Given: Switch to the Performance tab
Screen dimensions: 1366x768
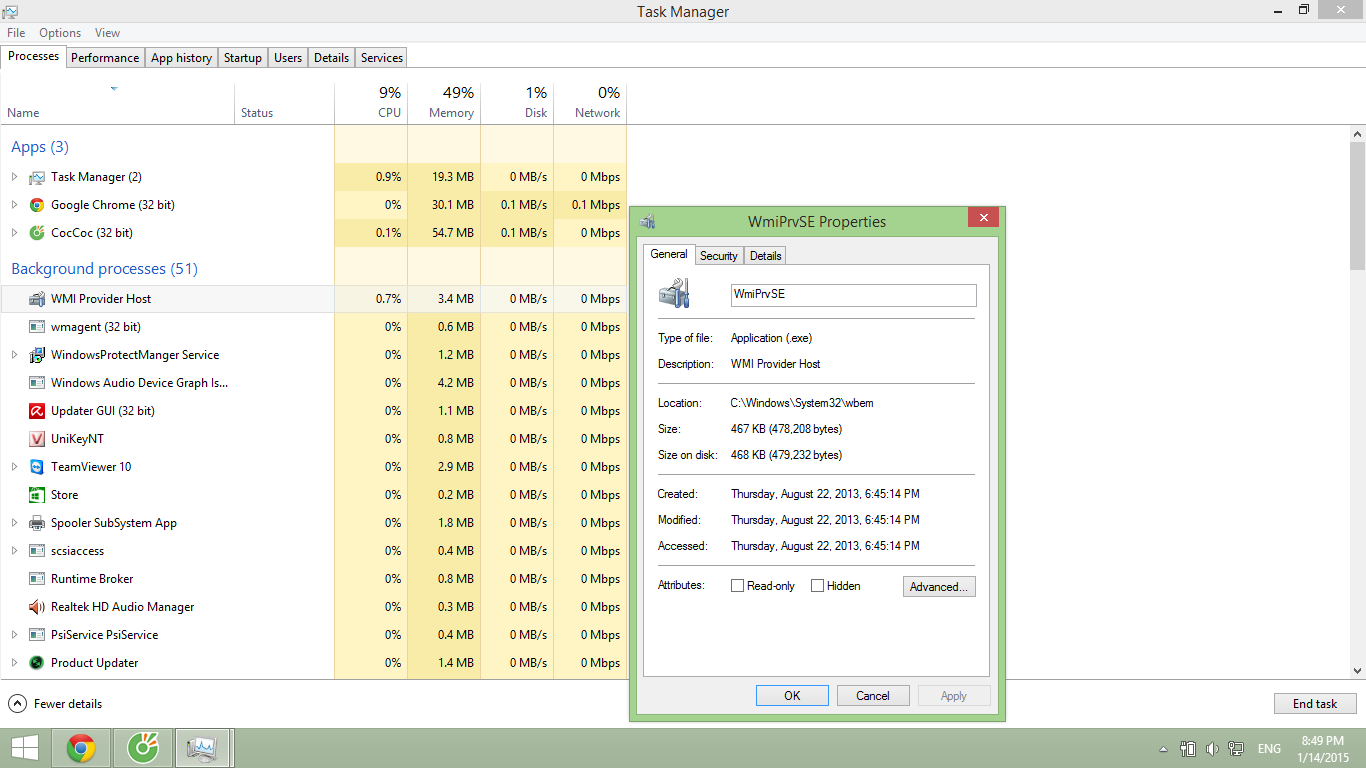Looking at the screenshot, I should pos(105,58).
